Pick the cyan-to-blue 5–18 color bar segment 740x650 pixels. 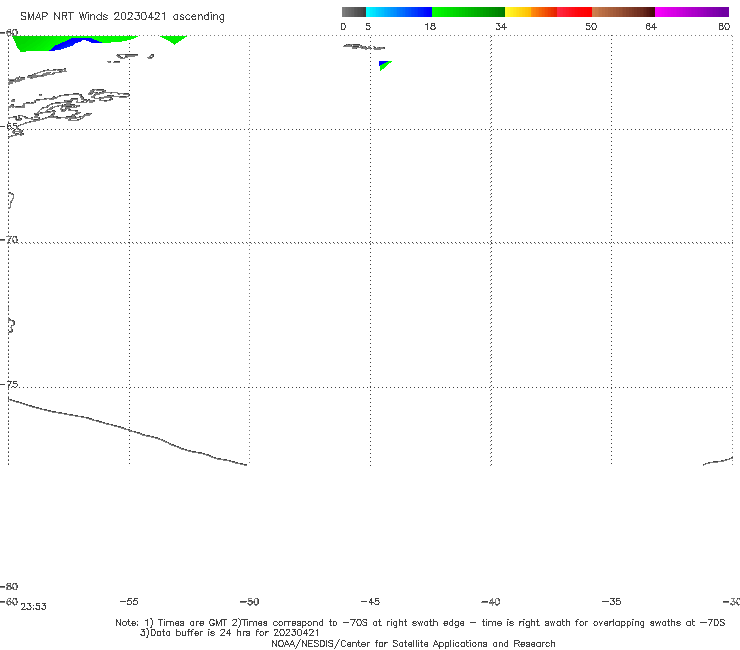tap(399, 12)
